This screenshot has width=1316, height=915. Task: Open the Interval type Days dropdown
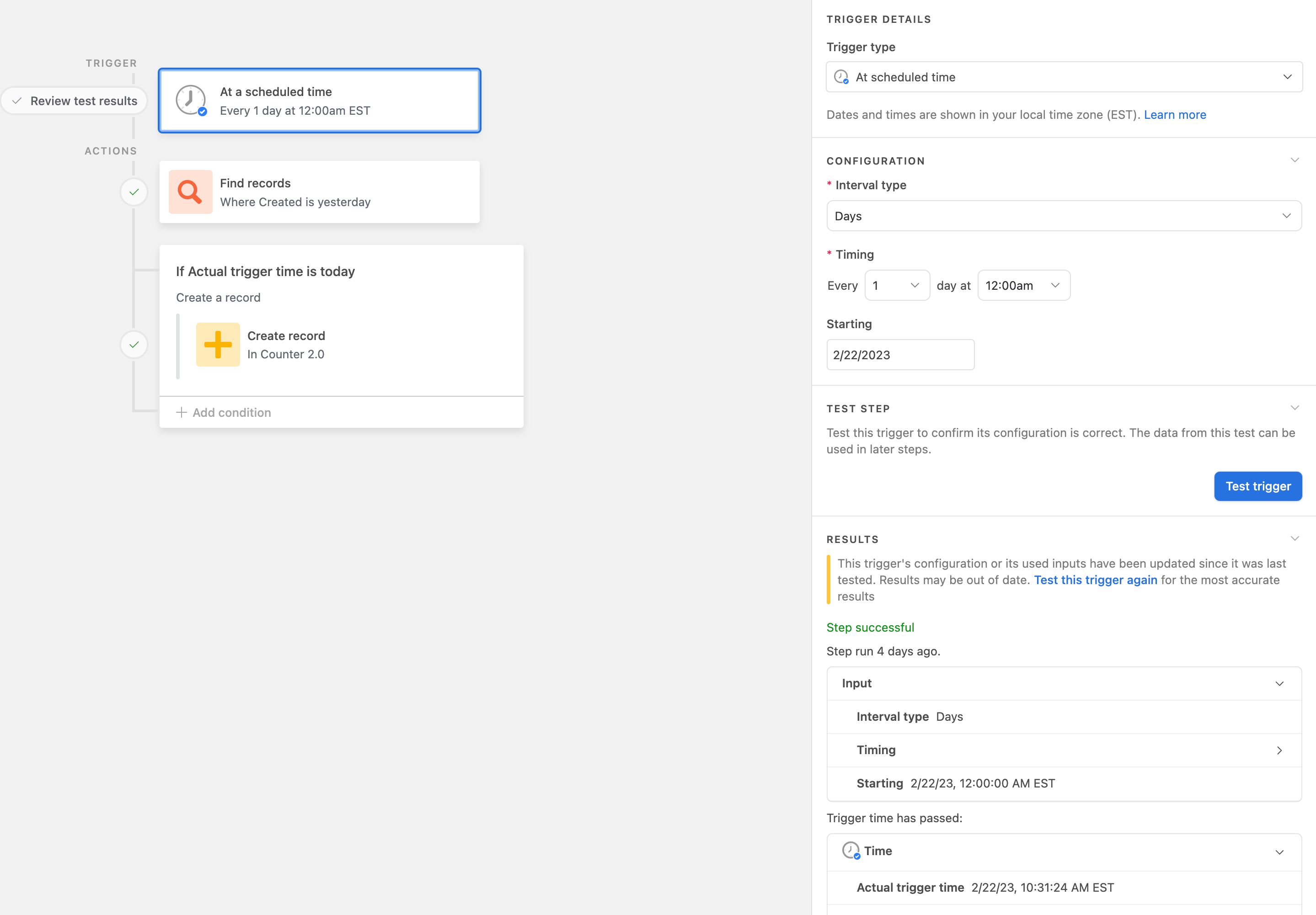[1064, 216]
